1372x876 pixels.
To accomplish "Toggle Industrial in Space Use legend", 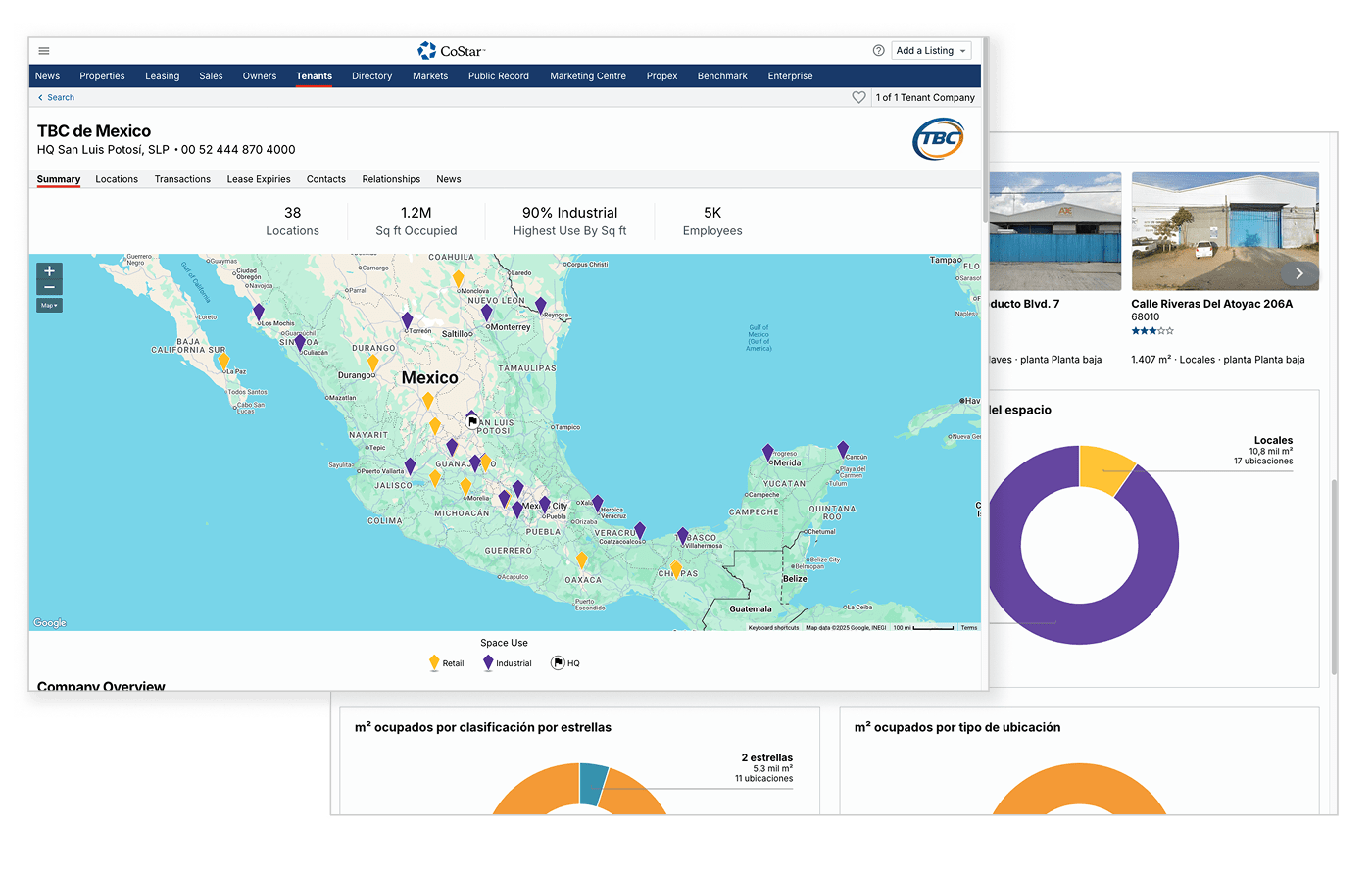I will point(507,663).
